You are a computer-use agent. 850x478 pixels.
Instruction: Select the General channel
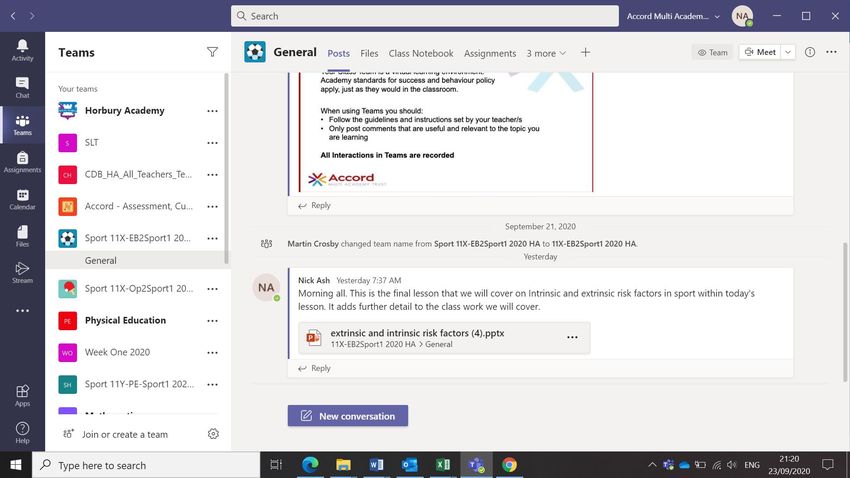tap(137, 260)
